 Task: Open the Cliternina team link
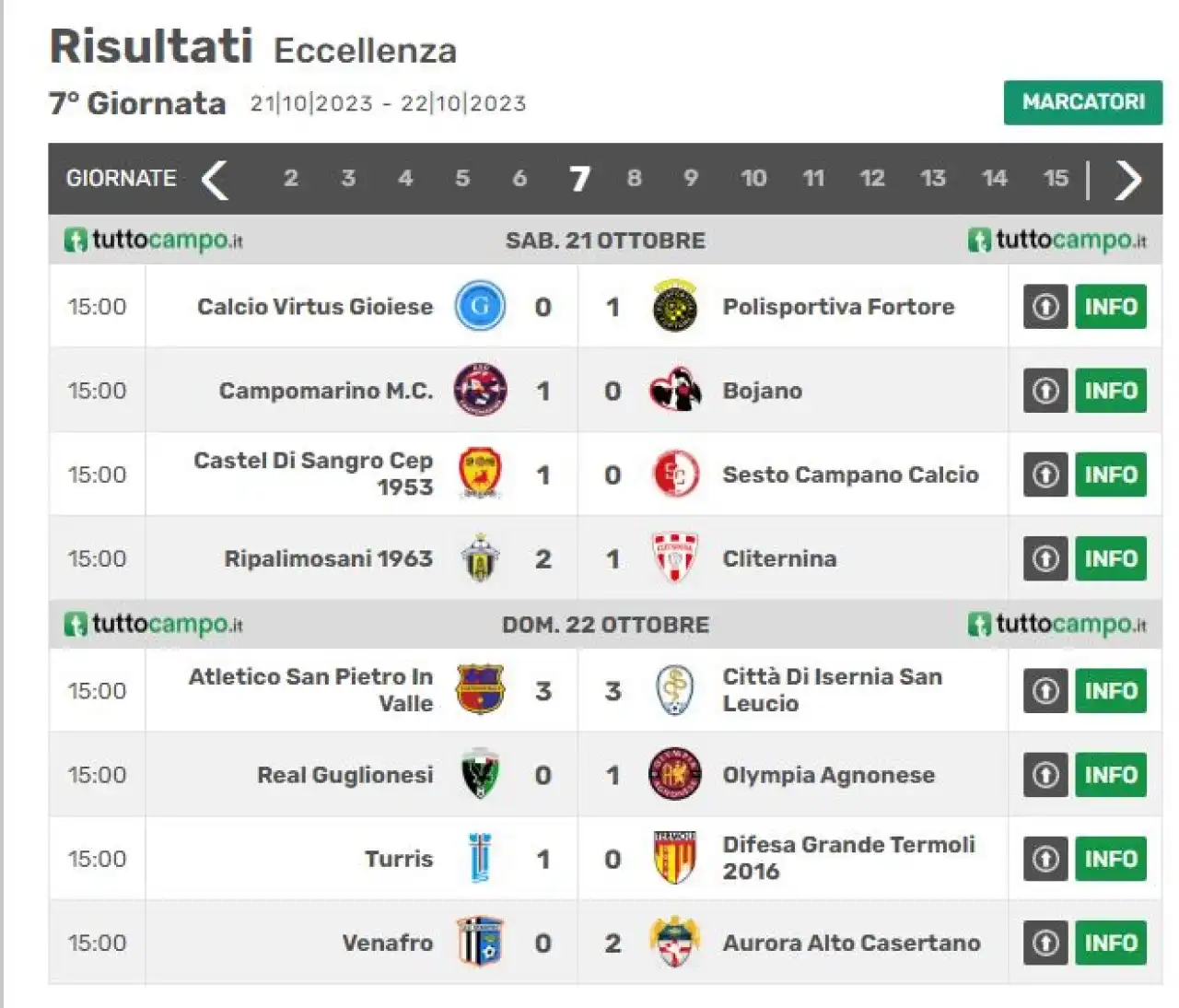tap(779, 558)
